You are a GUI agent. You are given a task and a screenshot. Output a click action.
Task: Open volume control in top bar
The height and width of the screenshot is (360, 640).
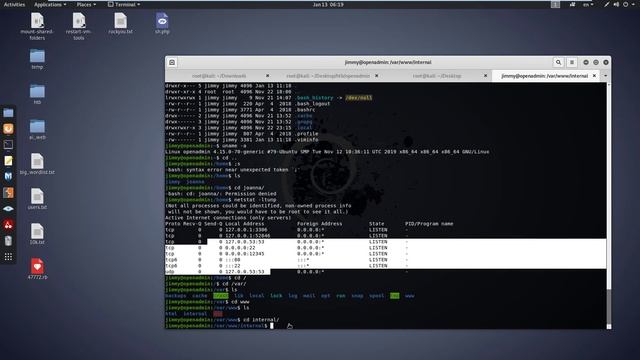(616, 4)
